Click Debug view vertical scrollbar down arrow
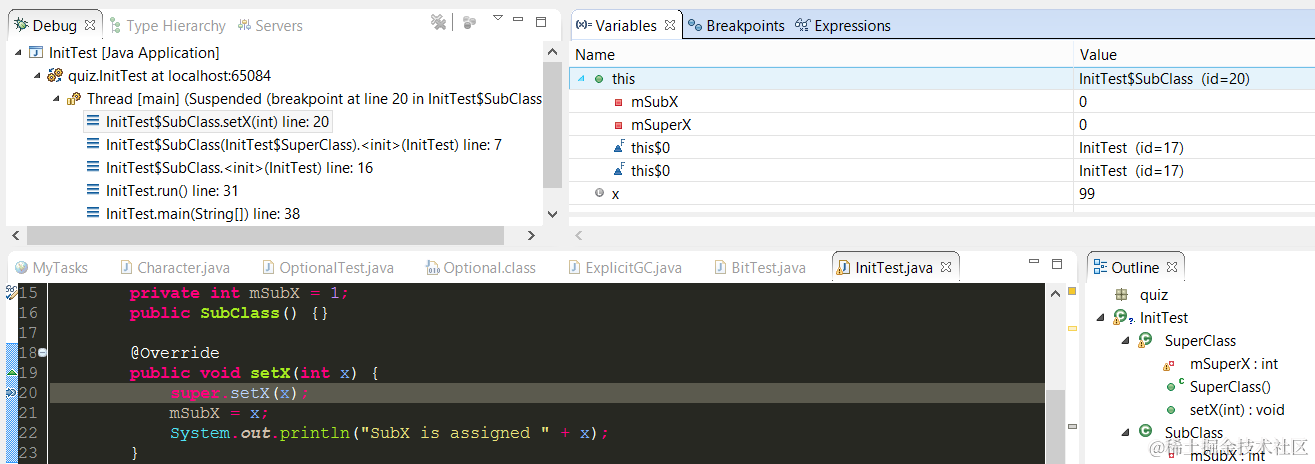1315x464 pixels. [552, 215]
